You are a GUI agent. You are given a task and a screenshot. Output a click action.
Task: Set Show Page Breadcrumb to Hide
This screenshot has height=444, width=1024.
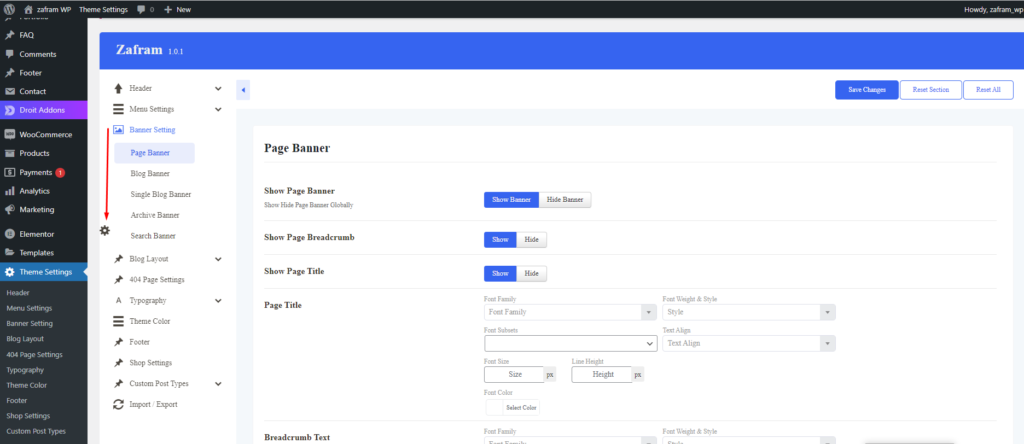point(532,240)
